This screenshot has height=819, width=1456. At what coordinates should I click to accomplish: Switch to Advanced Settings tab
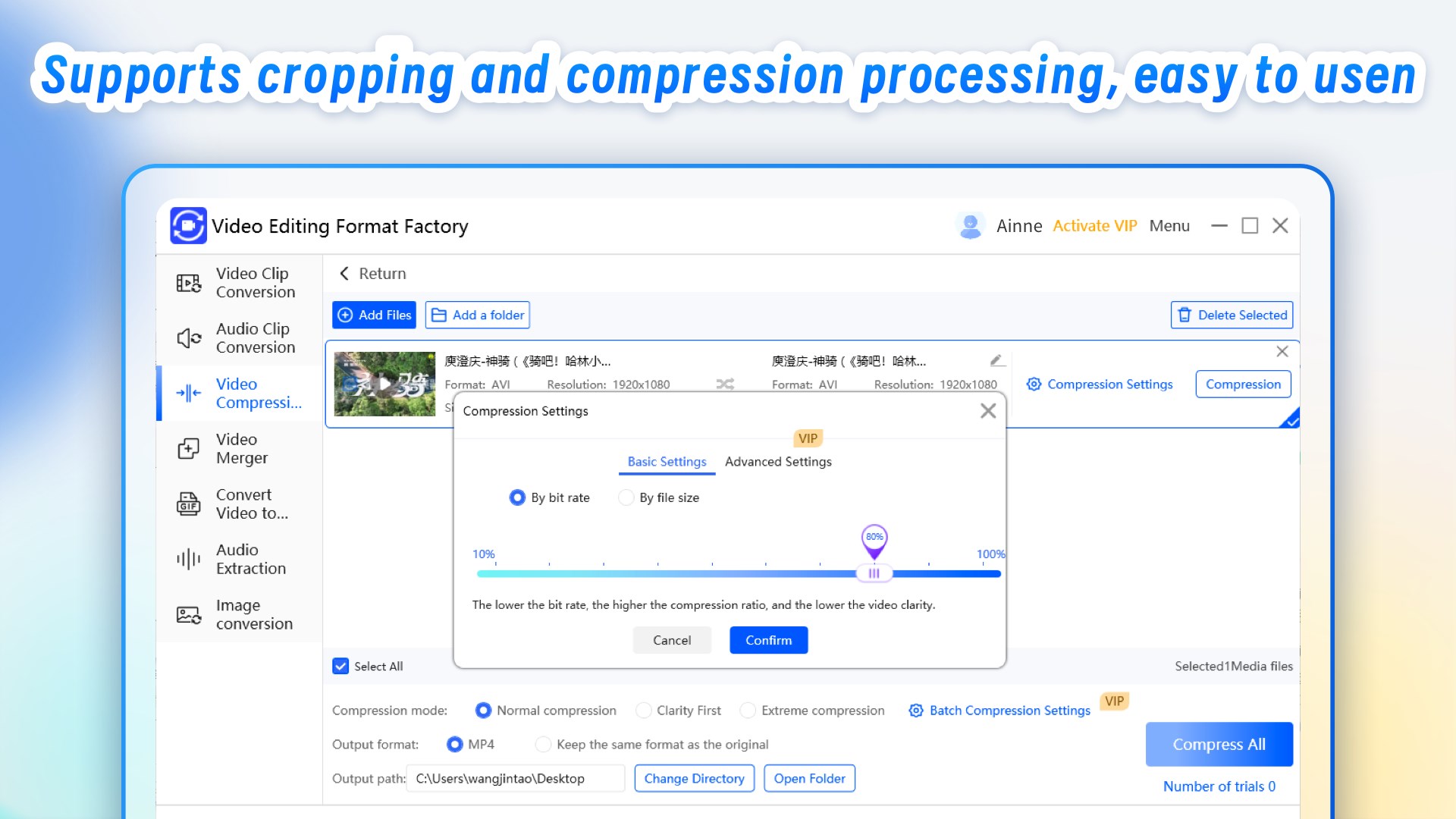777,462
